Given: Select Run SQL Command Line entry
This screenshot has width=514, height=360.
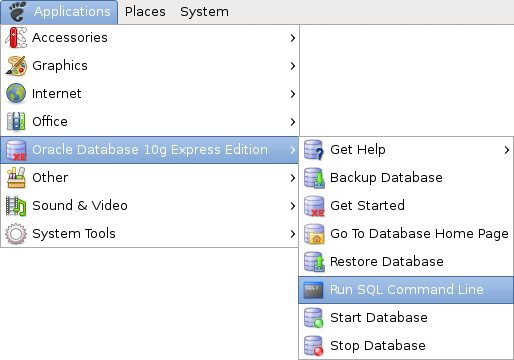Looking at the screenshot, I should click(x=406, y=290).
